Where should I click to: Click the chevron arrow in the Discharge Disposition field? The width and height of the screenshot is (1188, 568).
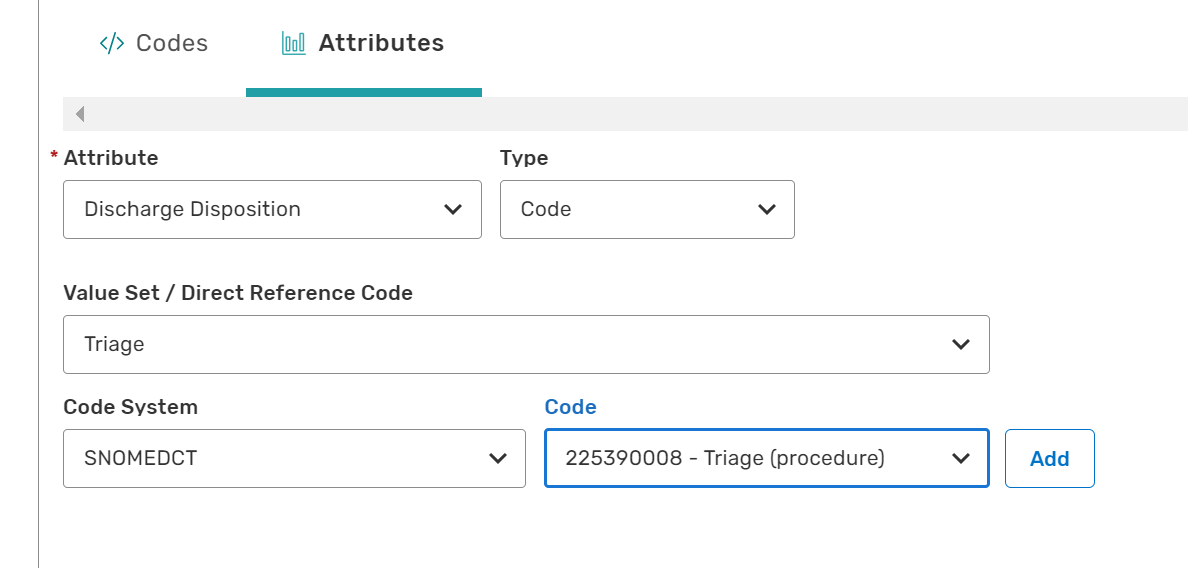[452, 210]
